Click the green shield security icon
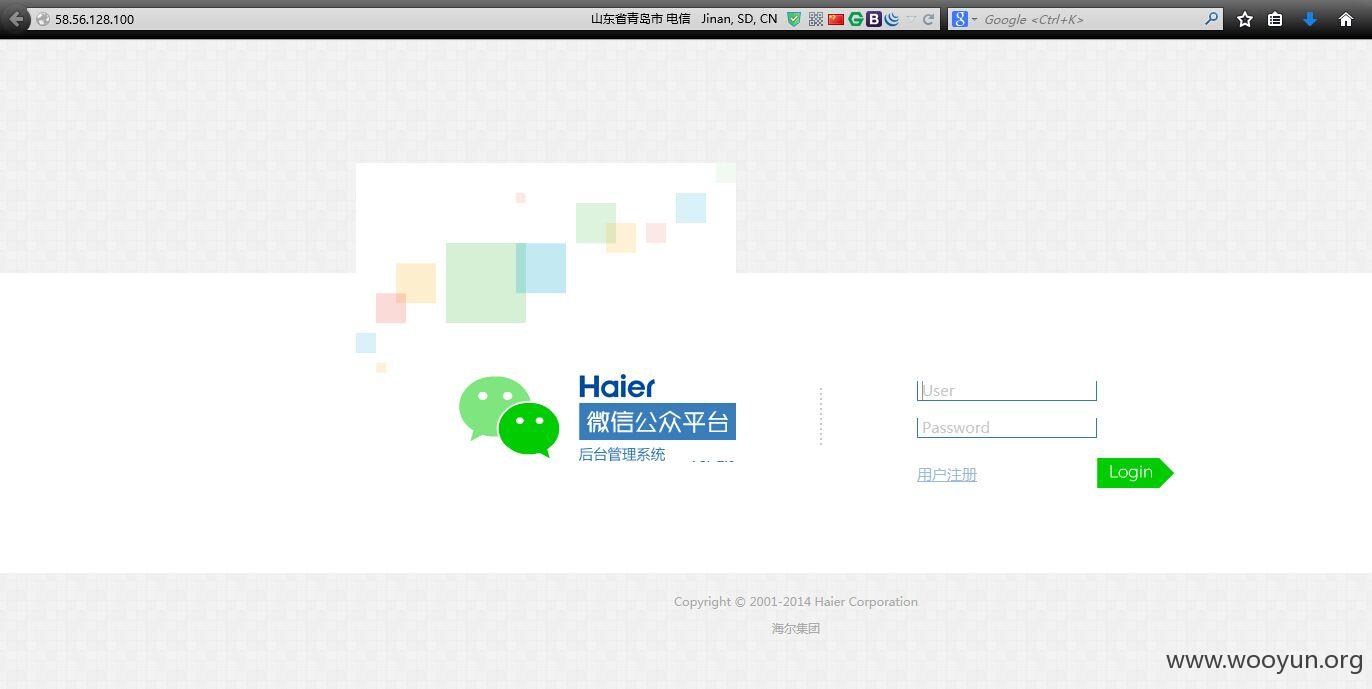This screenshot has width=1372, height=689. [x=794, y=19]
